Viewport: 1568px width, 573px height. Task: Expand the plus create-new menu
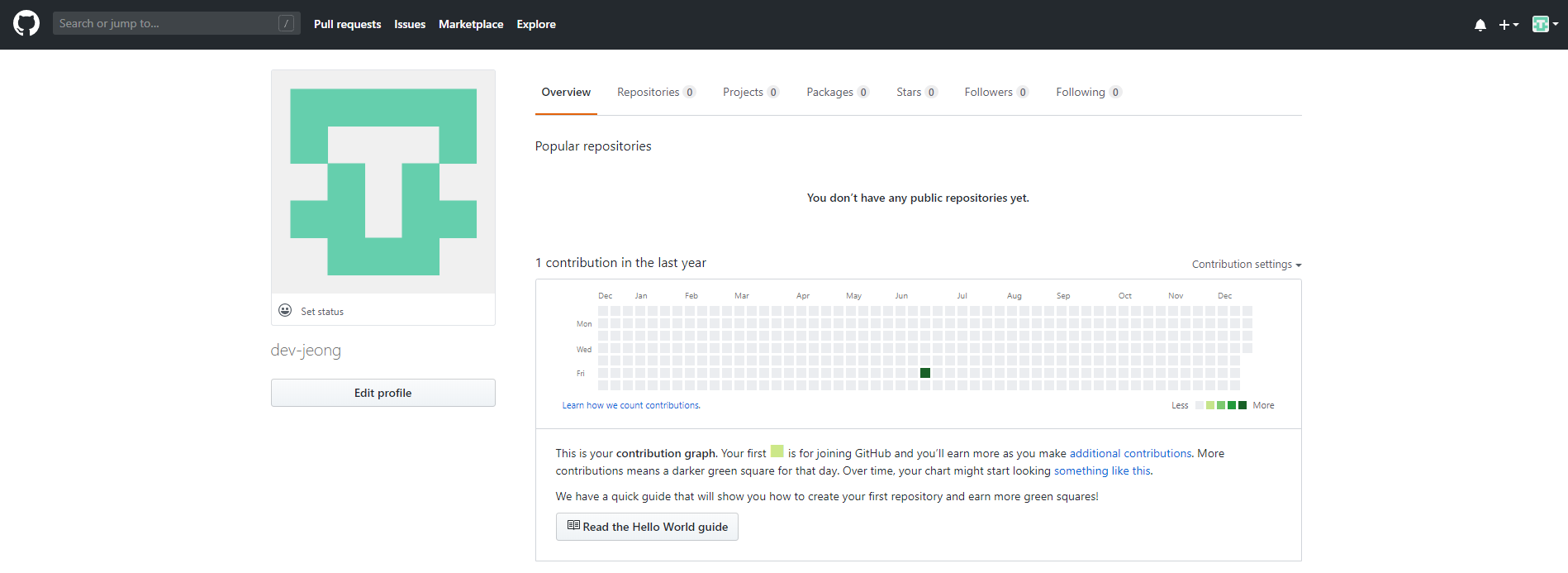(1509, 25)
